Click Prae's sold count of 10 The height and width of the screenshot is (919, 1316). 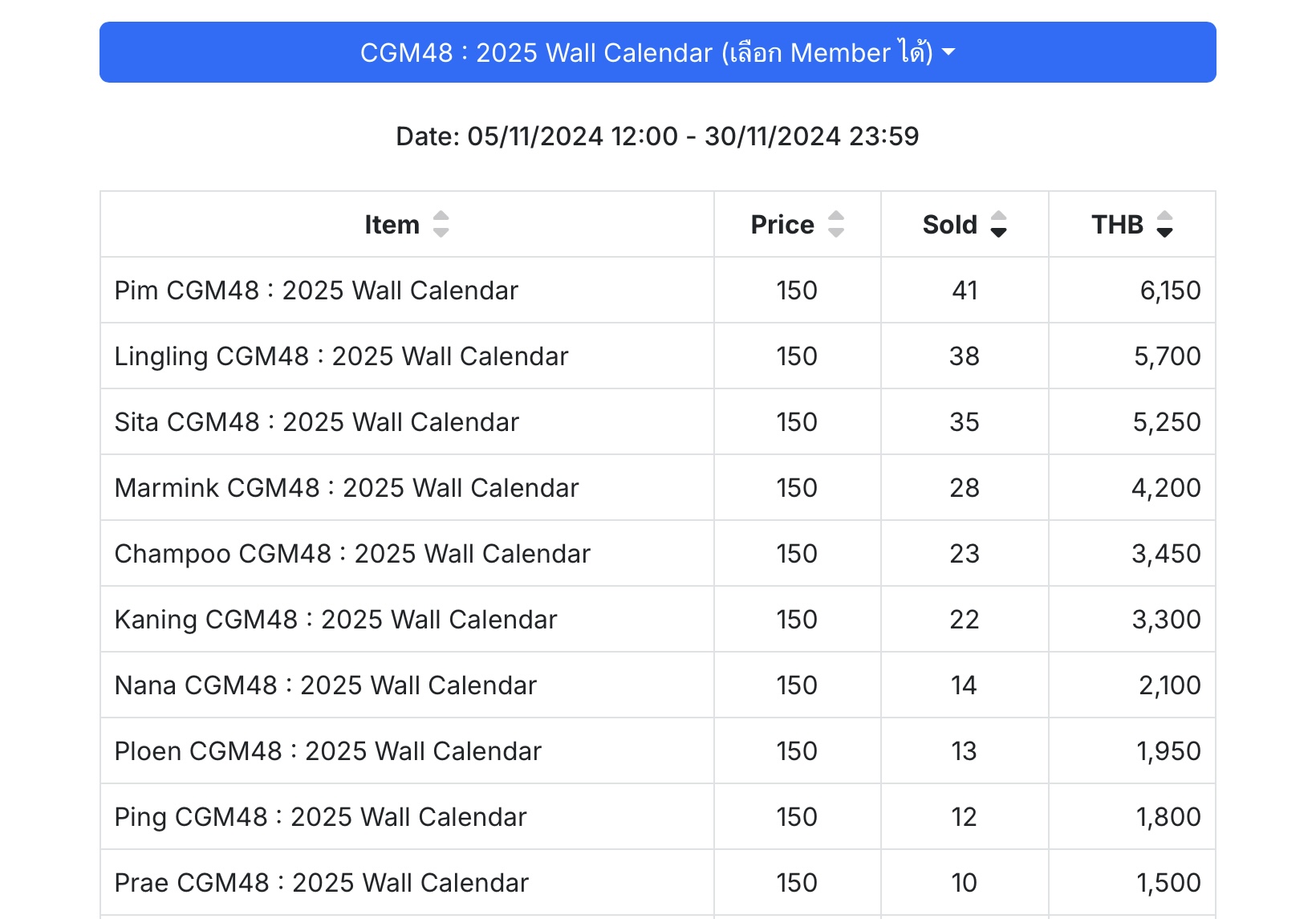tap(964, 883)
